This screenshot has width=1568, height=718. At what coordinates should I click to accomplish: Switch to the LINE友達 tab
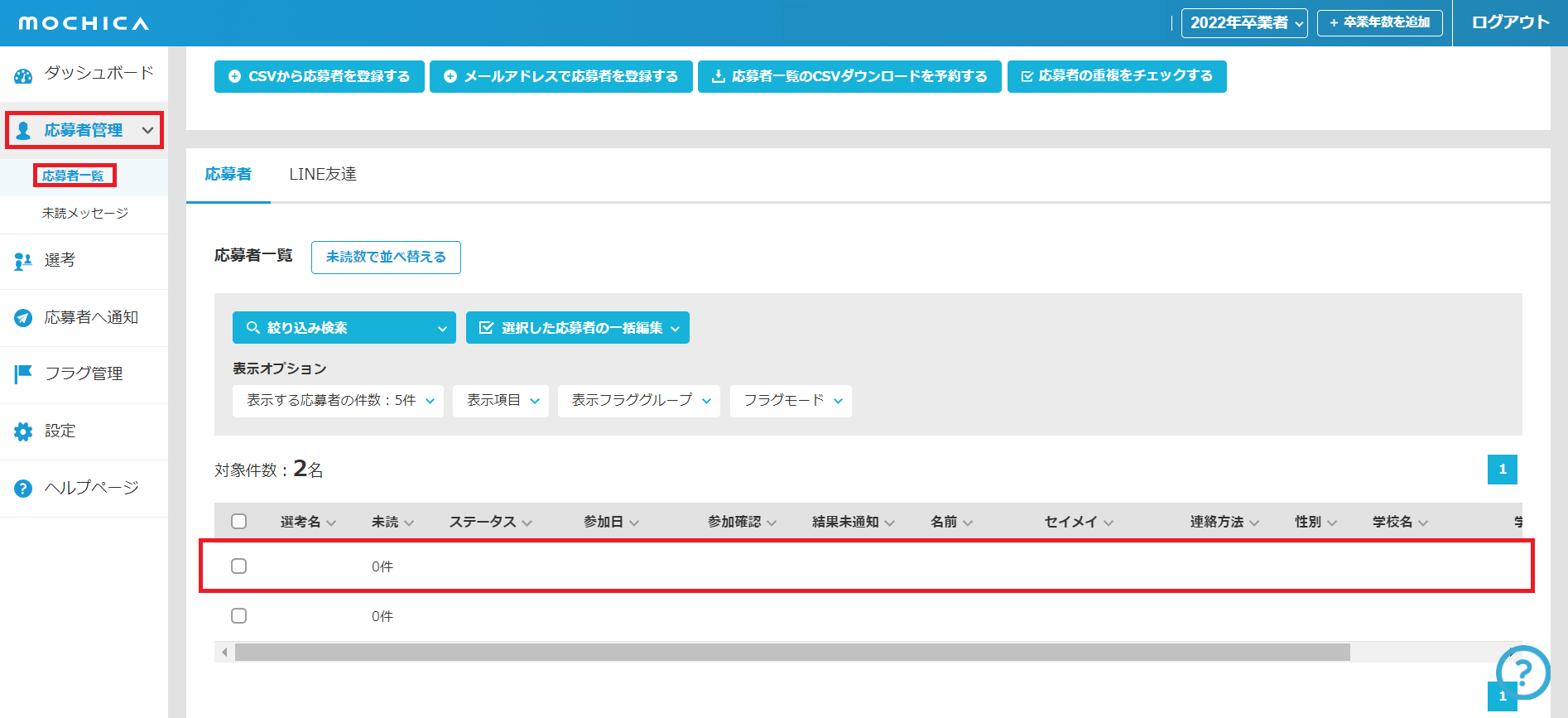pos(323,175)
